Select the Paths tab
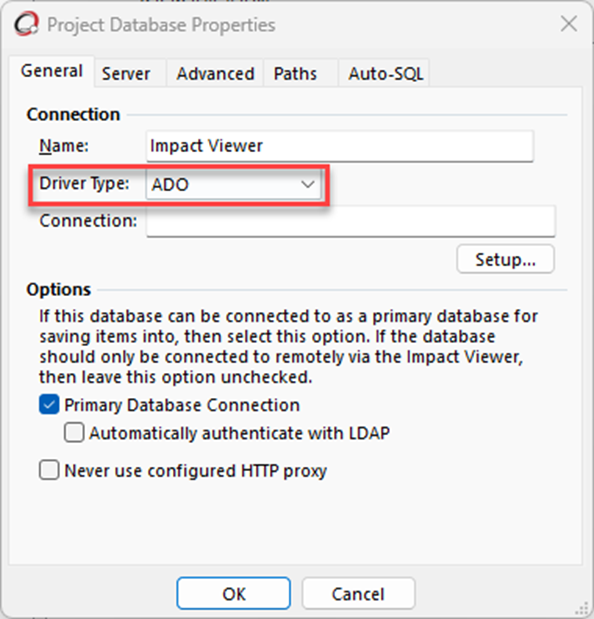 [x=295, y=73]
